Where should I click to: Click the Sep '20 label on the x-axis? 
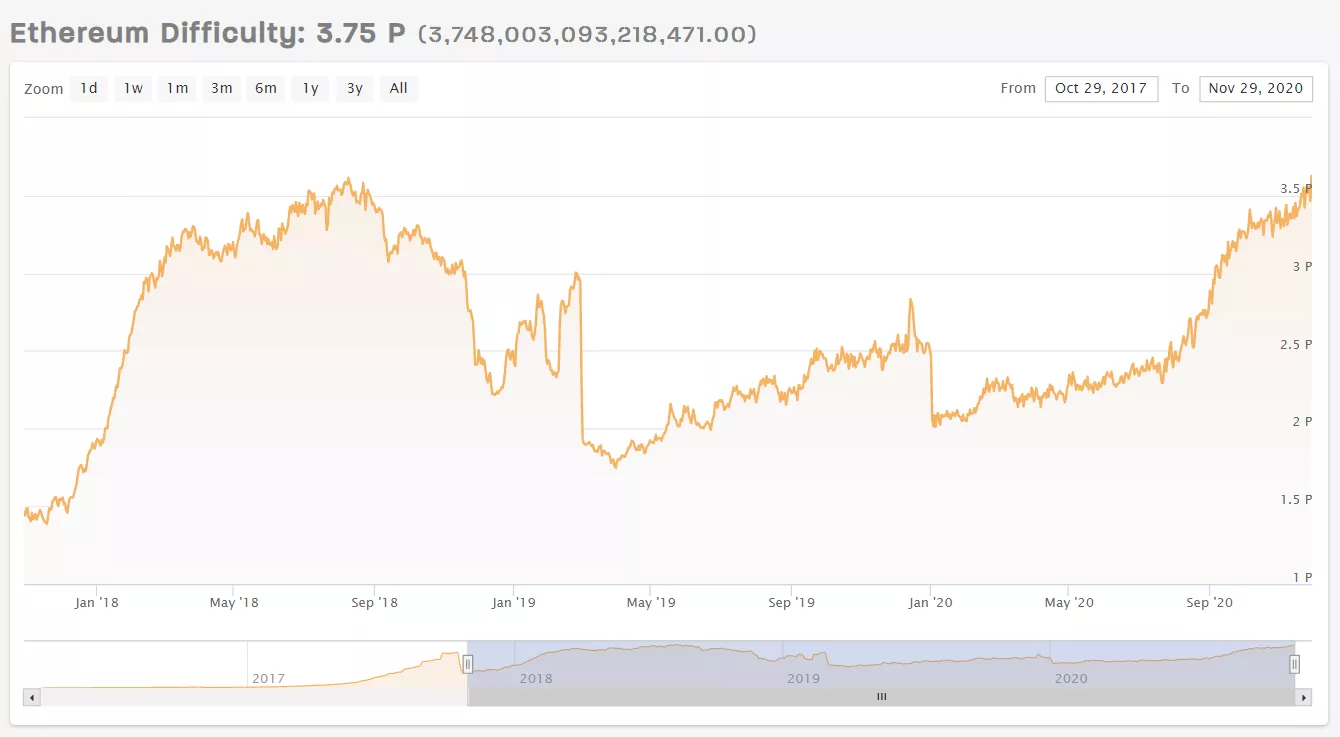tap(1209, 602)
